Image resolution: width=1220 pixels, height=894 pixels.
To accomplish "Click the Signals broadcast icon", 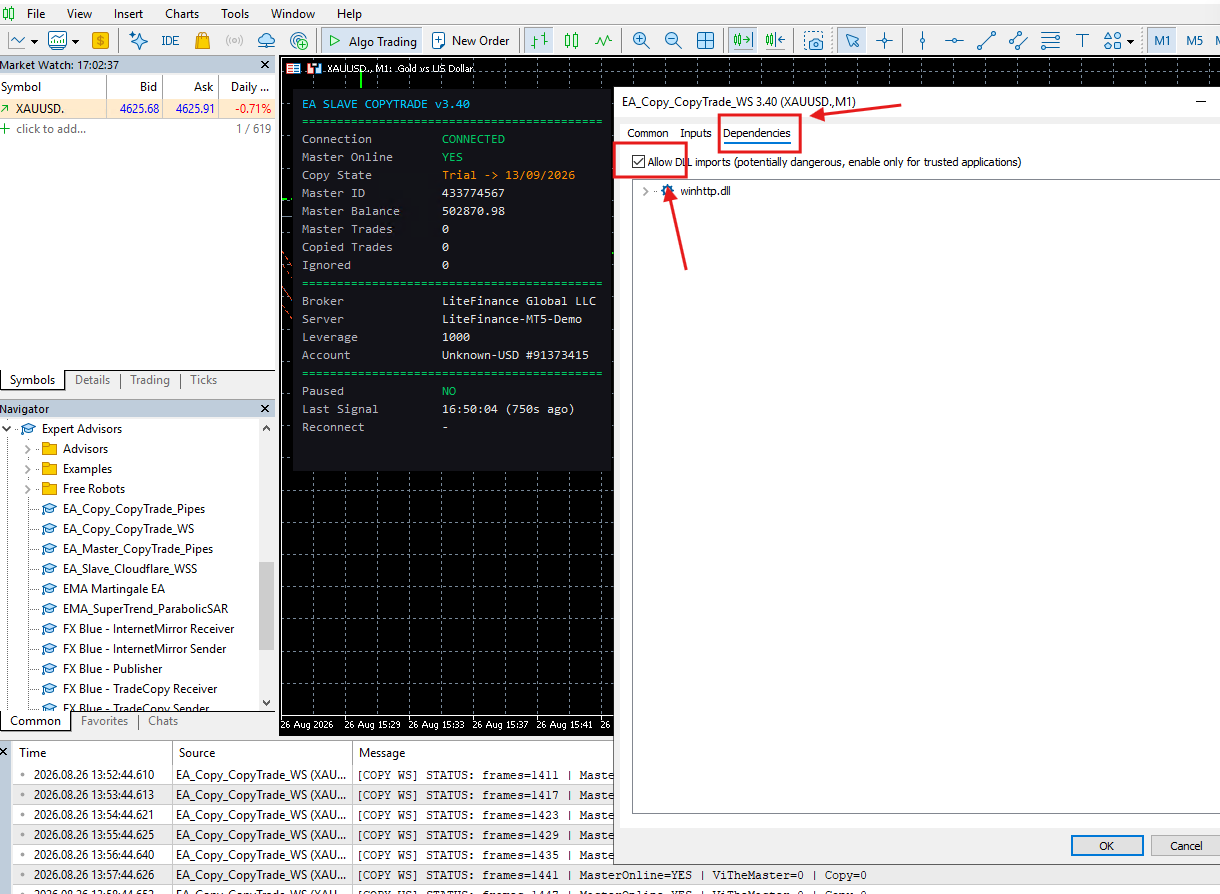I will tap(234, 41).
